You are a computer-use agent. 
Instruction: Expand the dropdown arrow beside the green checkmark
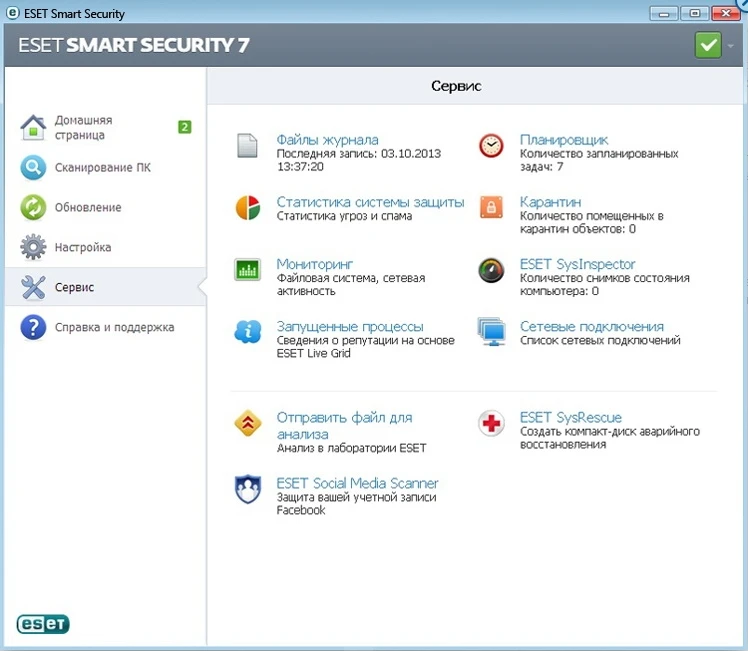(x=730, y=46)
